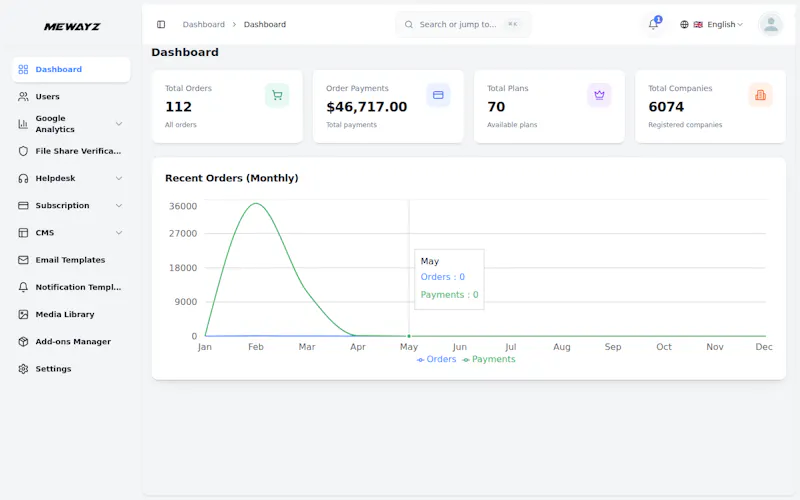This screenshot has height=500, width=800.
Task: Click the Dec label on chart axis
Action: coord(764,347)
